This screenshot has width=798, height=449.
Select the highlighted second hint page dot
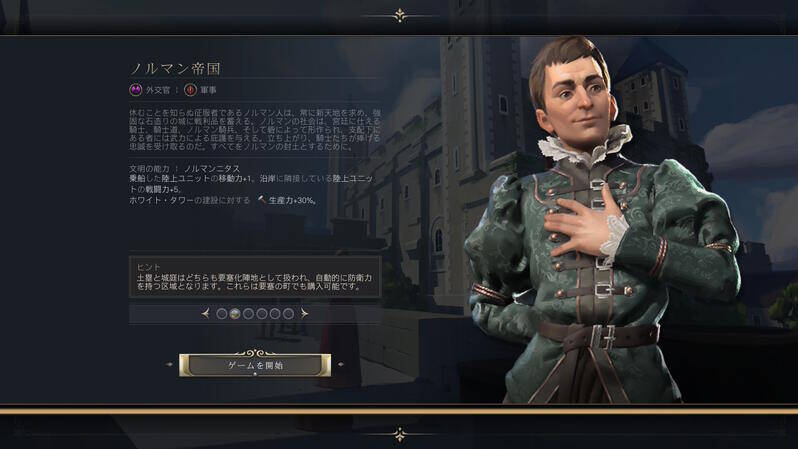click(235, 314)
